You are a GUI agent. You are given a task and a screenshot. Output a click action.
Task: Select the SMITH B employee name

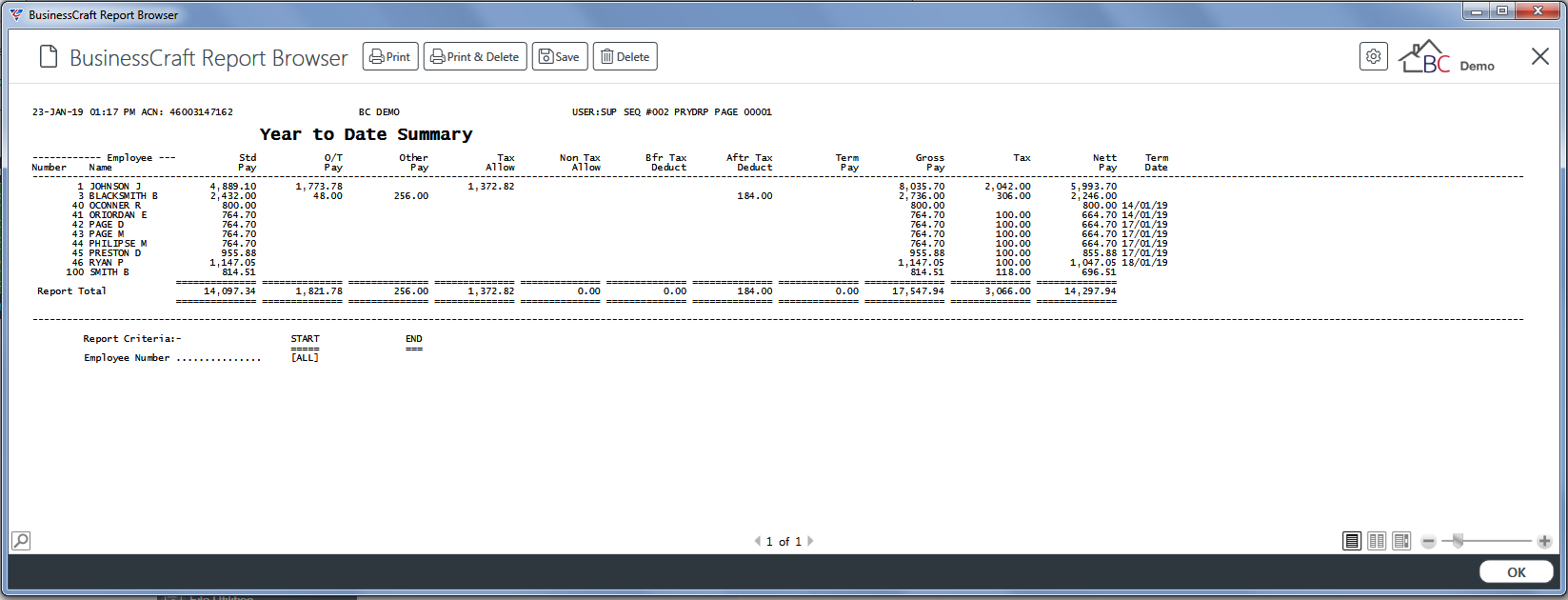point(109,272)
